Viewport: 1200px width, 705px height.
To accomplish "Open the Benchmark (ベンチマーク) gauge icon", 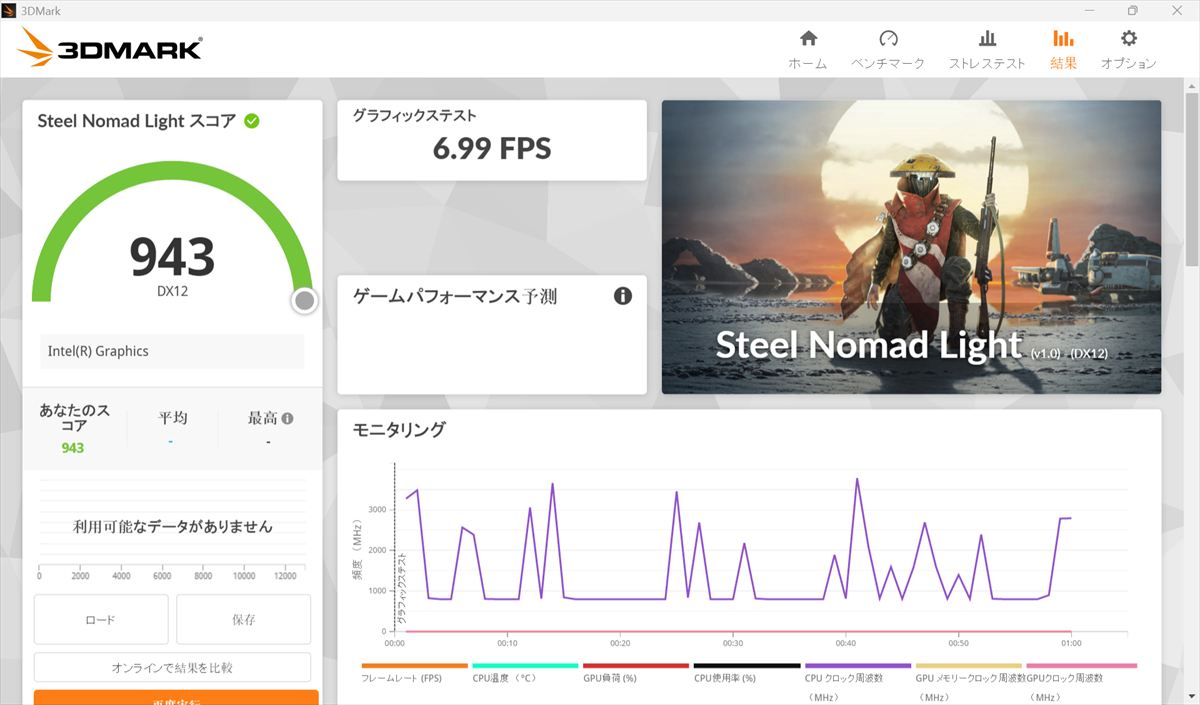I will (x=888, y=39).
